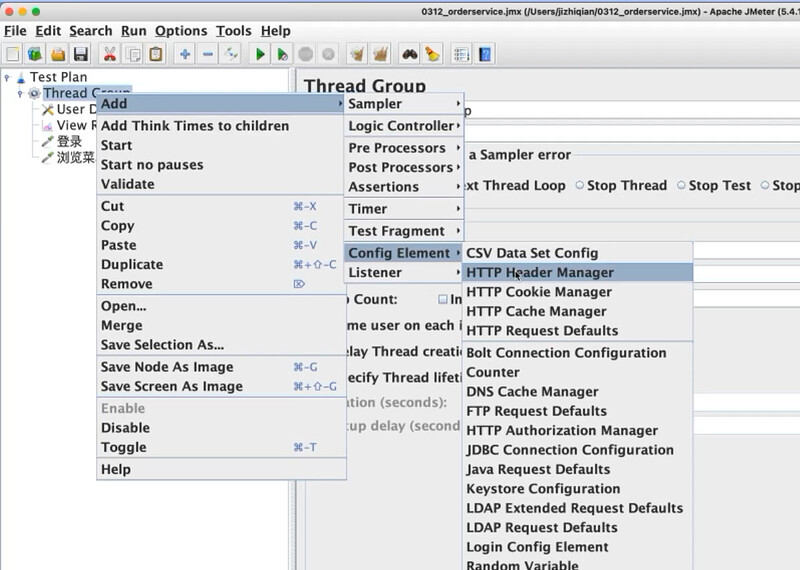
Task: Choose Toggle in context menu
Action: [221, 448]
